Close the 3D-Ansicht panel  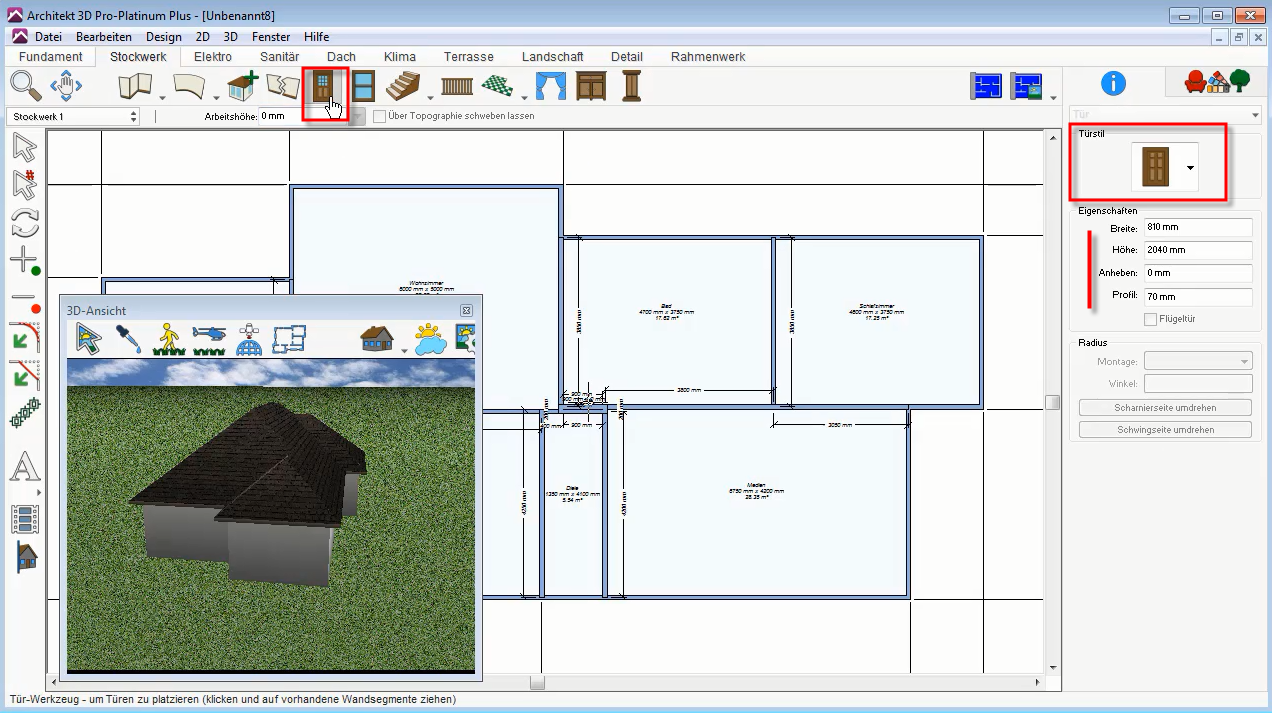(x=466, y=311)
